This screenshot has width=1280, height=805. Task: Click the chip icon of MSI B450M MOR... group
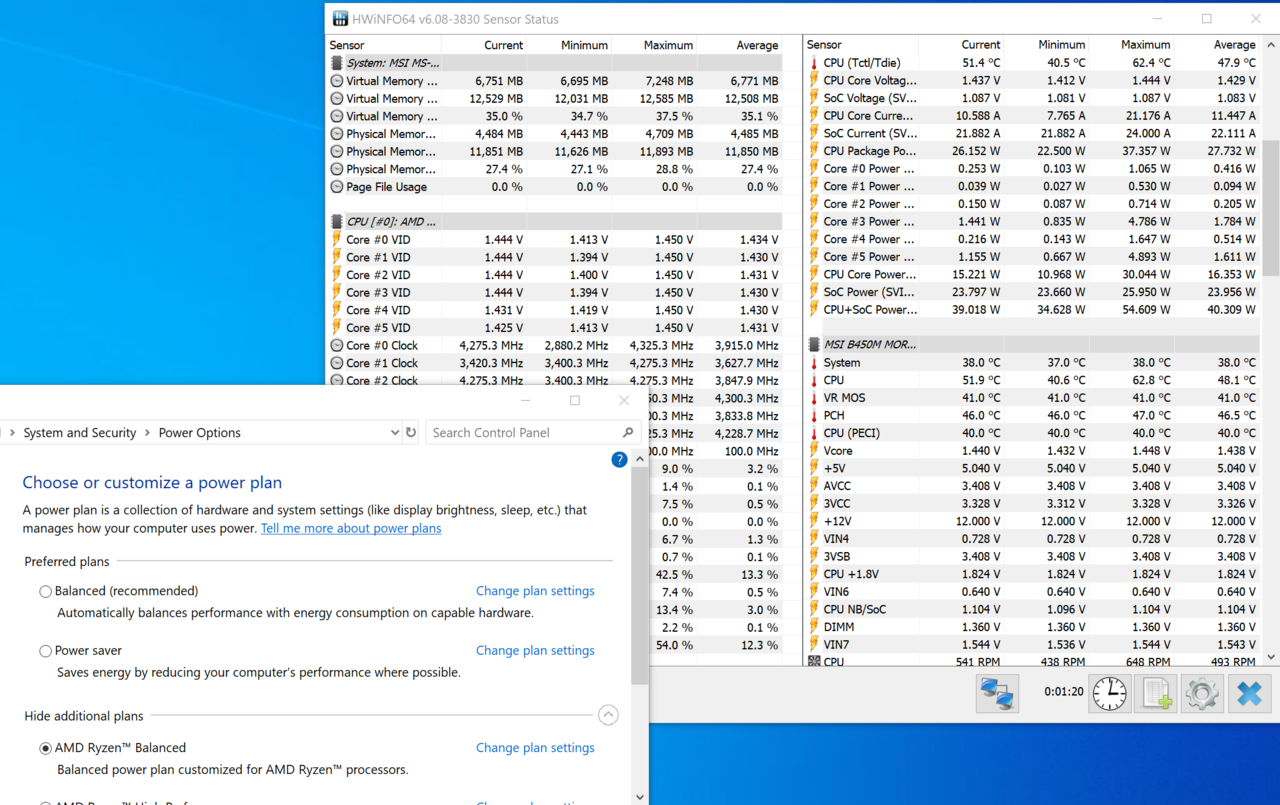pyautogui.click(x=814, y=345)
